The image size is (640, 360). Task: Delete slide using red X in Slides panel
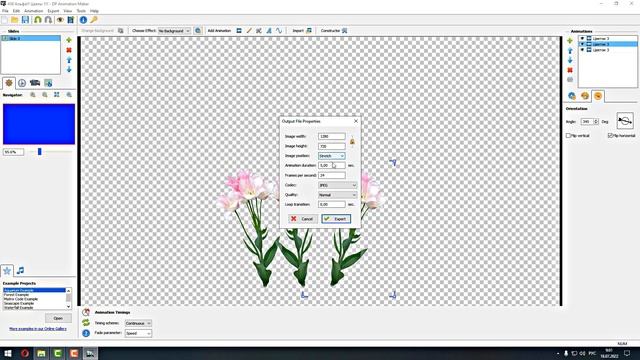tap(69, 50)
